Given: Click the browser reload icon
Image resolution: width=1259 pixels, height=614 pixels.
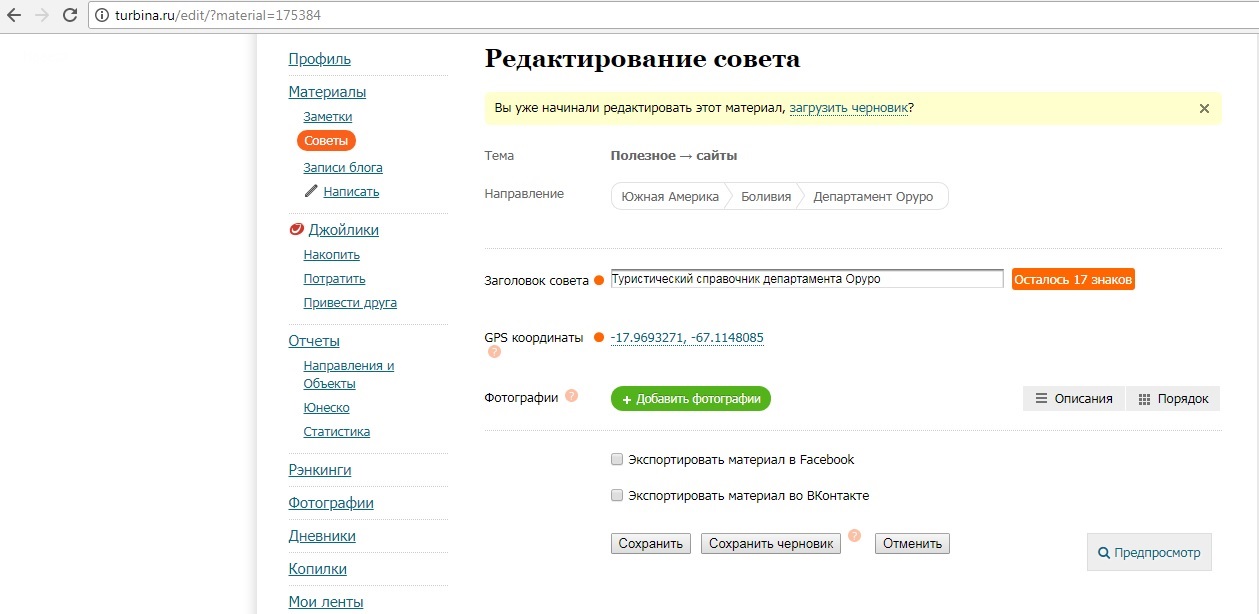Looking at the screenshot, I should pos(70,16).
